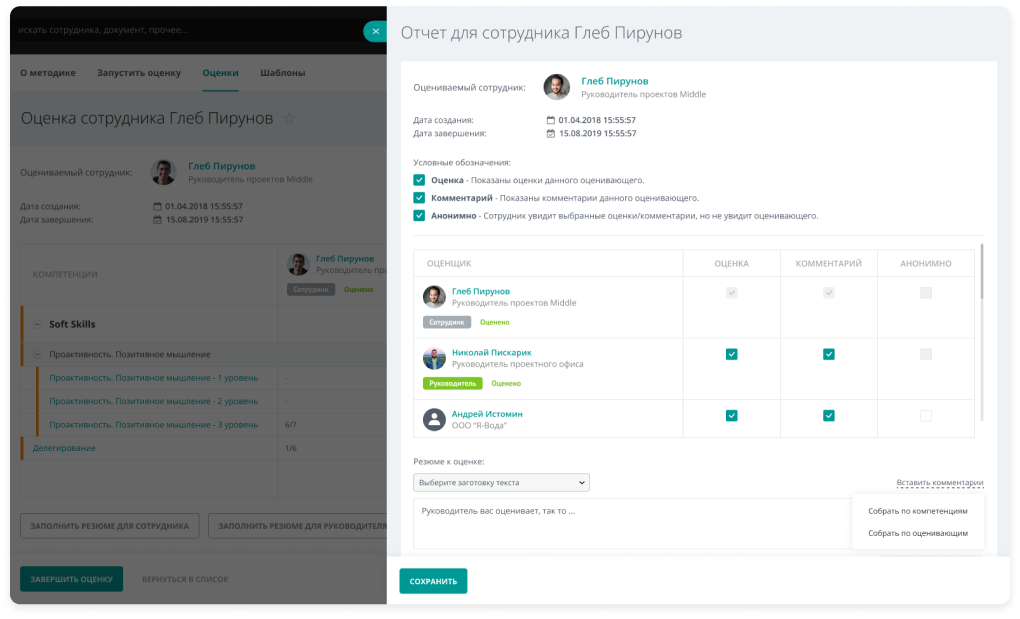The height and width of the screenshot is (619, 1020).
Task: Toggle the Оценка legend checkbox
Action: 419,180
